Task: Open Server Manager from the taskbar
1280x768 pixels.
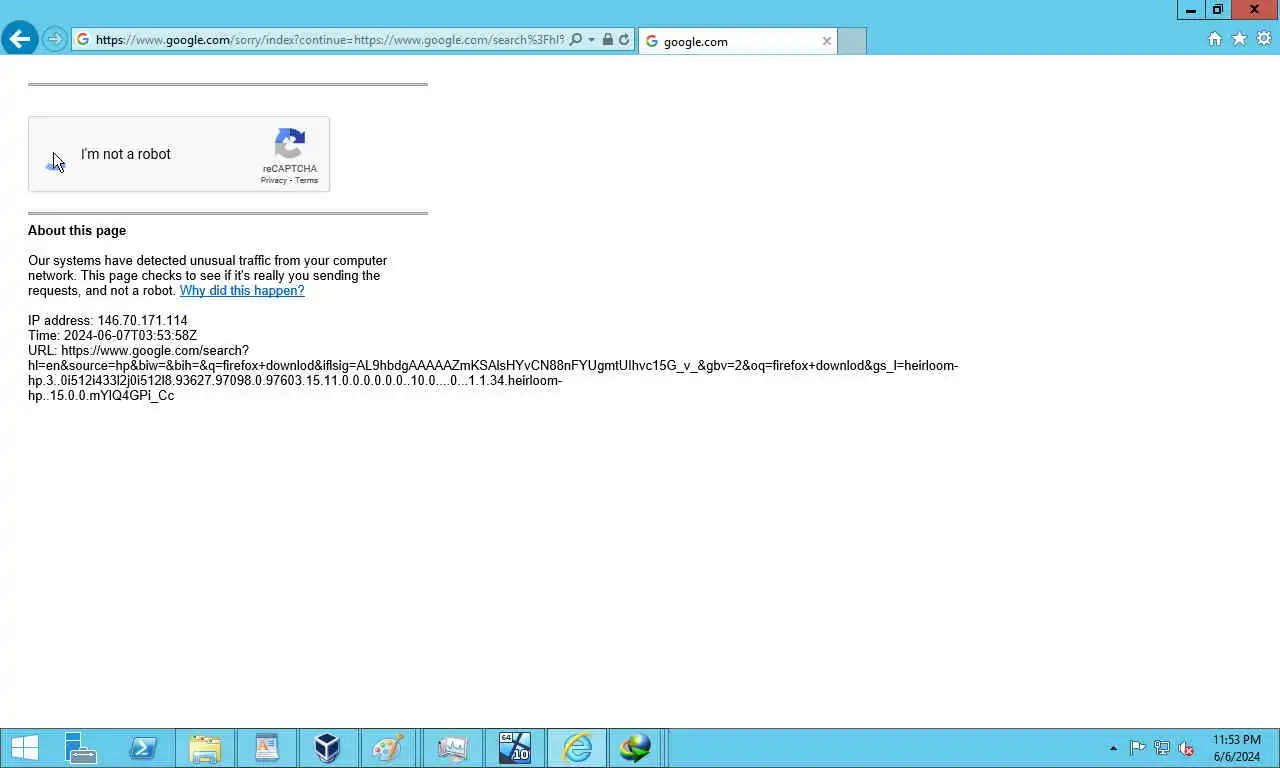Action: coord(81,748)
